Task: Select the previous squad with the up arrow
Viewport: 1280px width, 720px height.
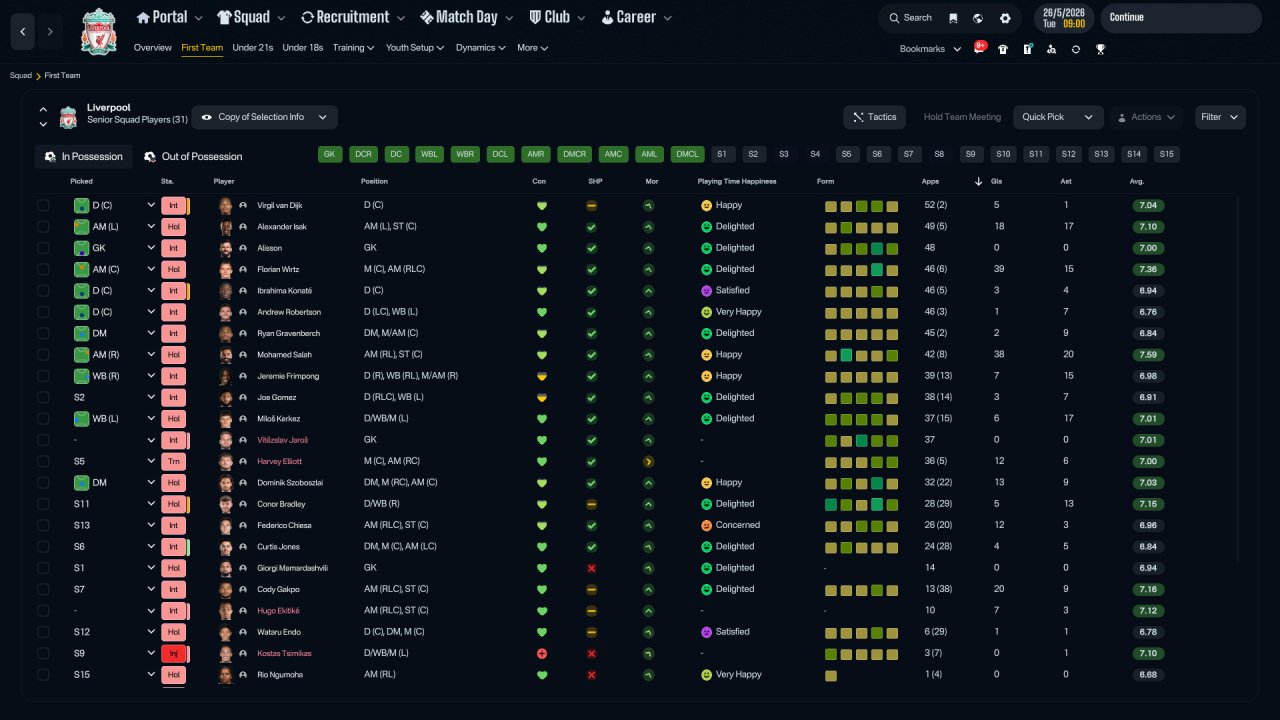Action: coord(43,109)
